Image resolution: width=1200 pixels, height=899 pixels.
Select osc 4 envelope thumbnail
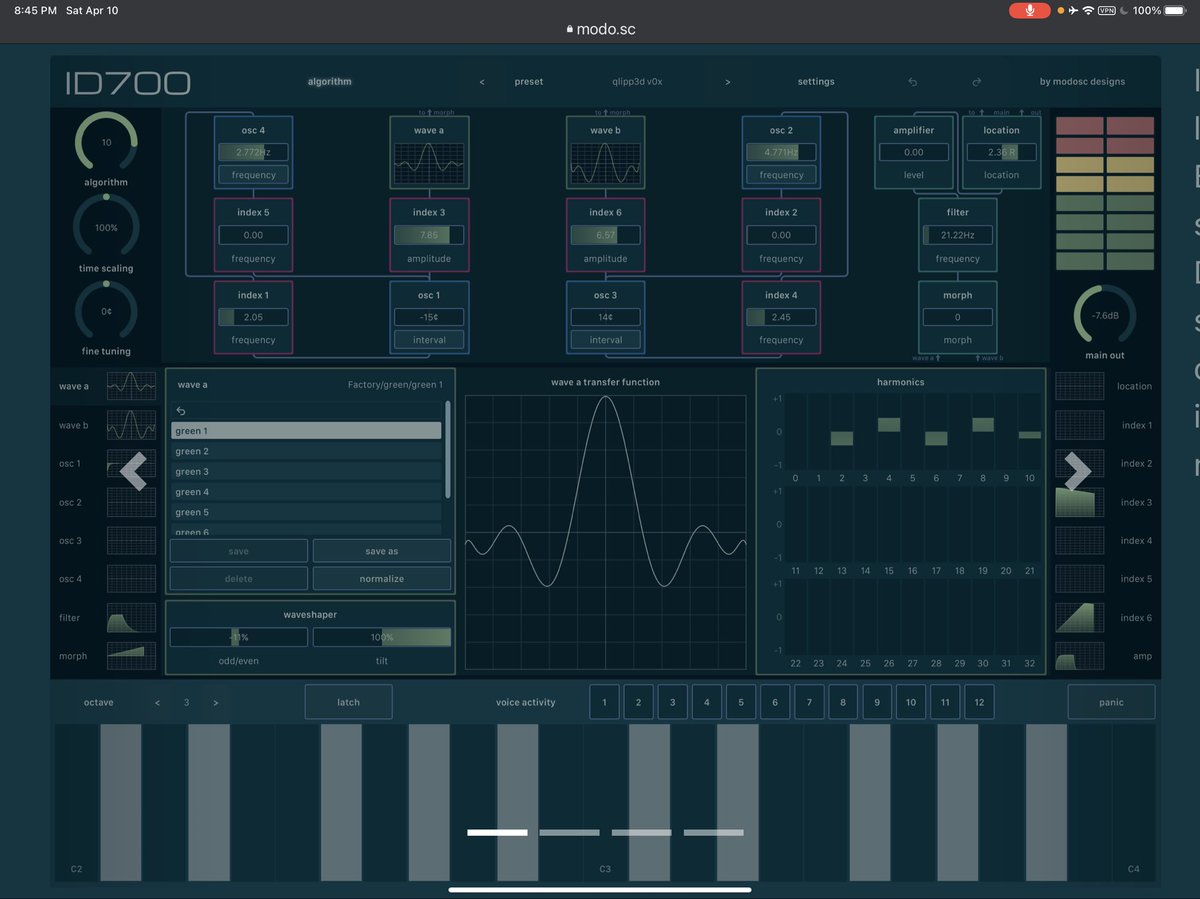131,579
